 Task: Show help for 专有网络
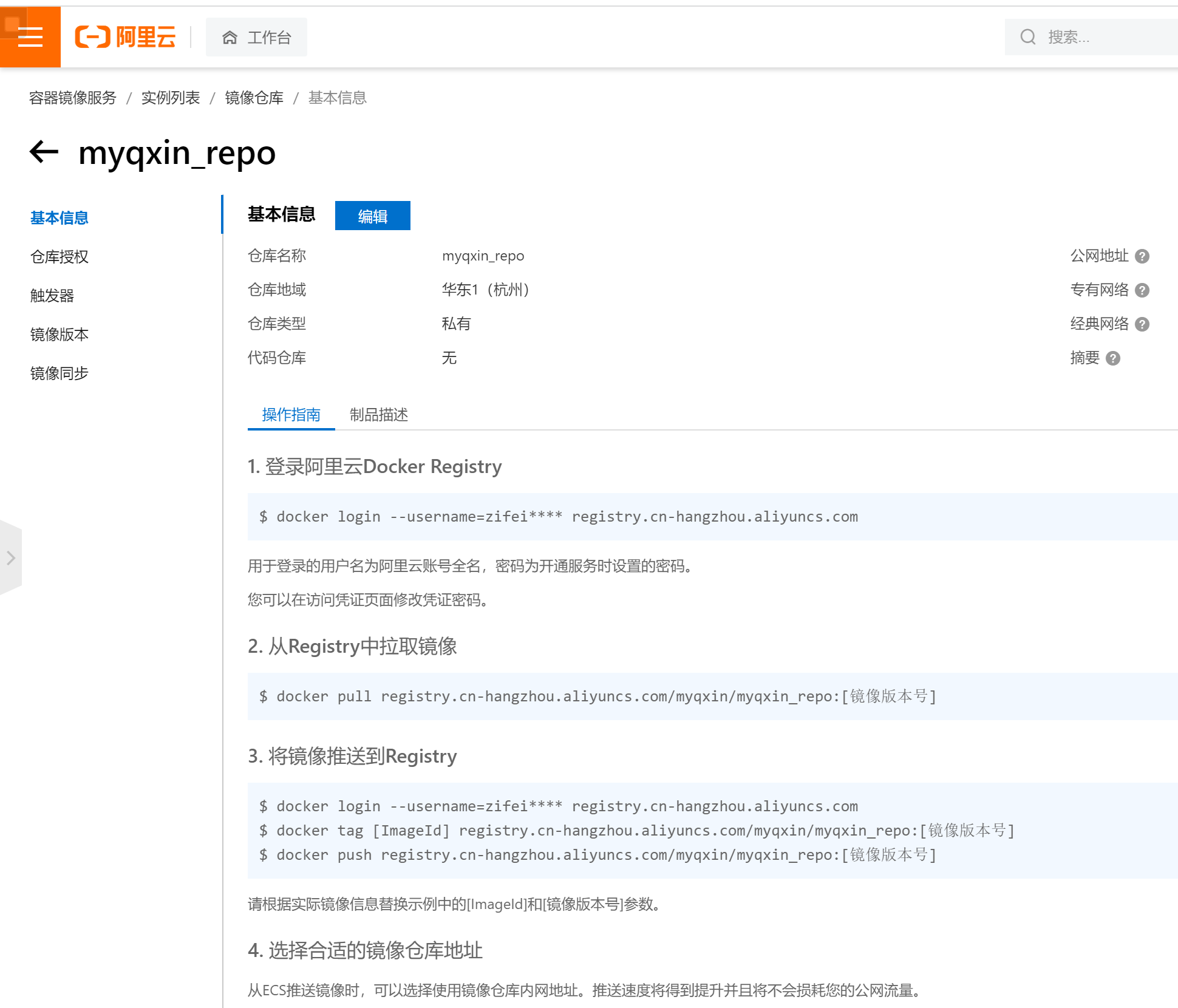[1142, 290]
